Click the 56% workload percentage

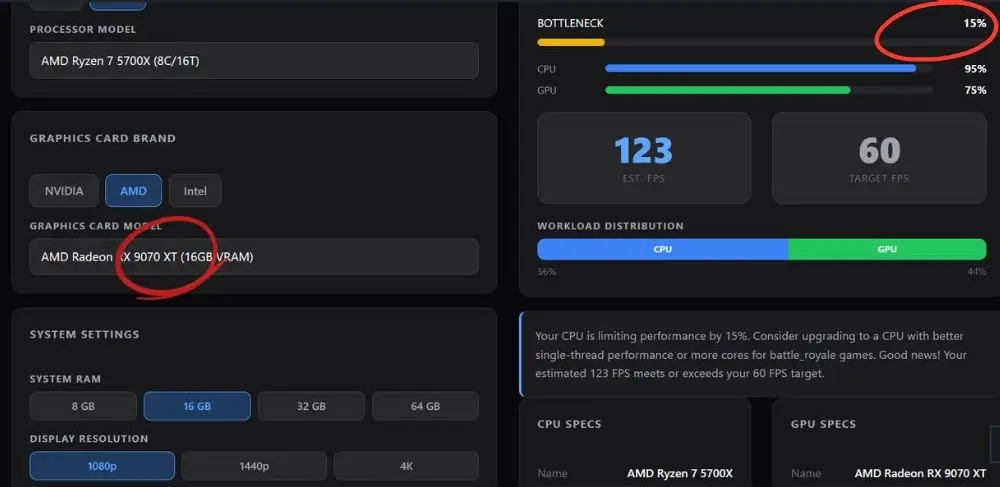tap(547, 272)
